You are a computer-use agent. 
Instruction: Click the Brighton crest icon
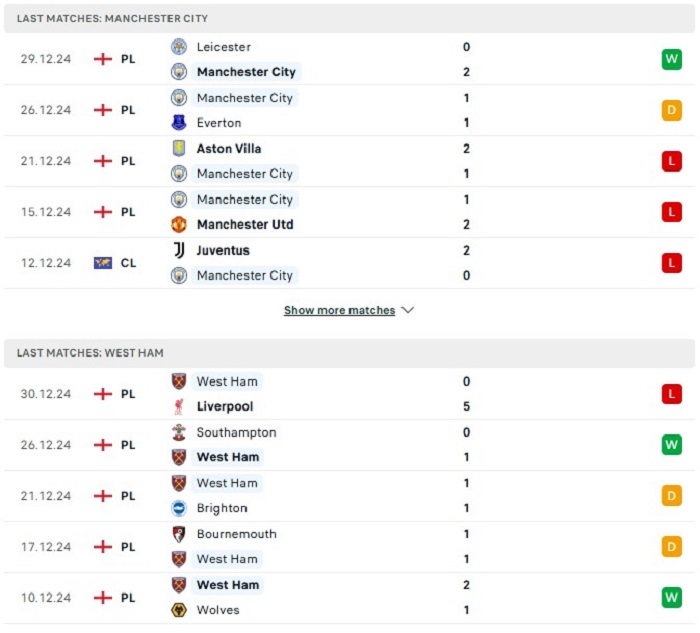[x=179, y=508]
